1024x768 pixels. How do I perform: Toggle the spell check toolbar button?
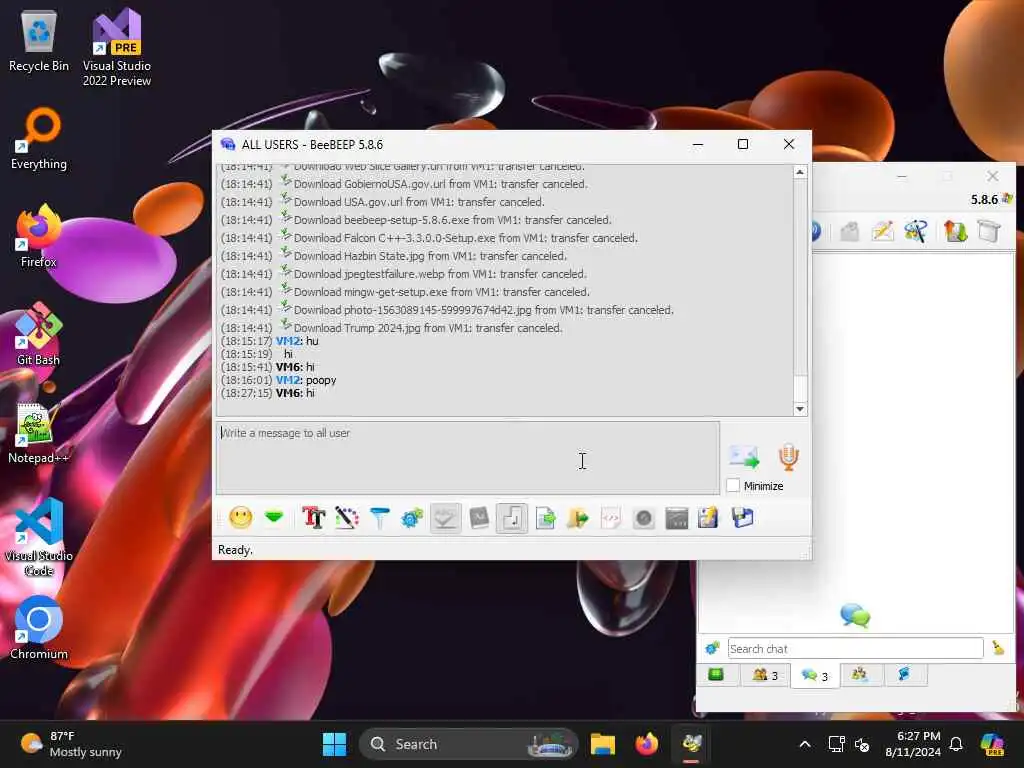tap(445, 518)
